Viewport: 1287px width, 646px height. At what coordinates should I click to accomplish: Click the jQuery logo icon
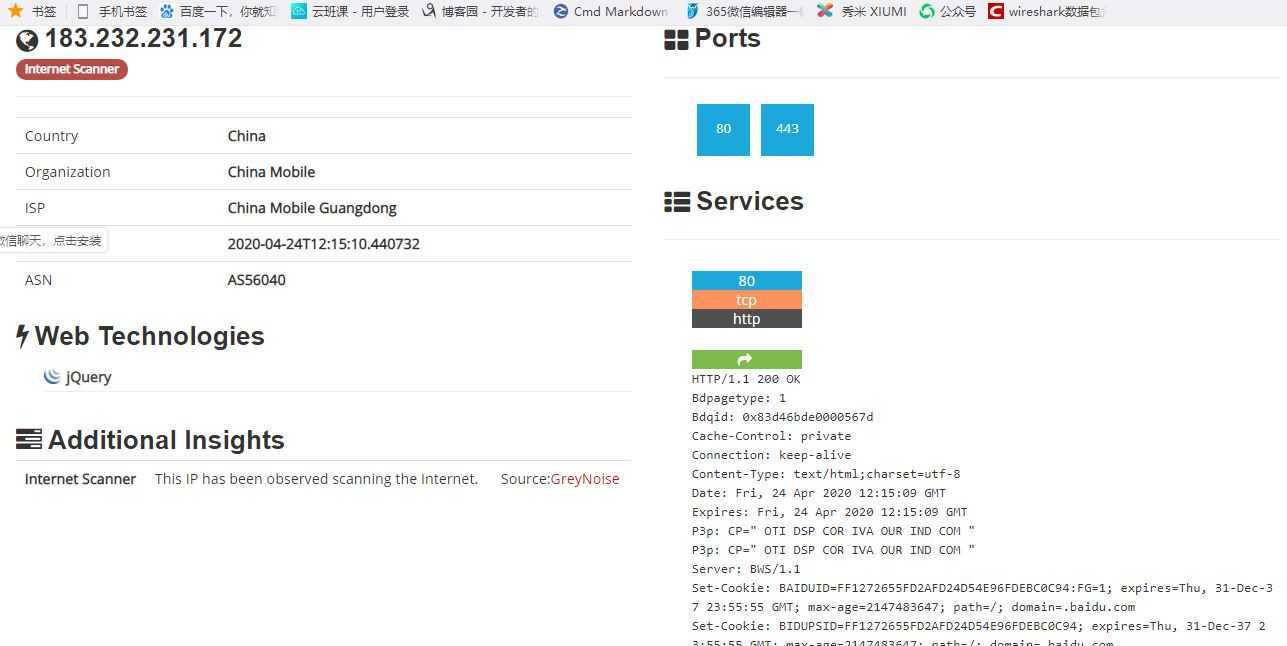(52, 377)
